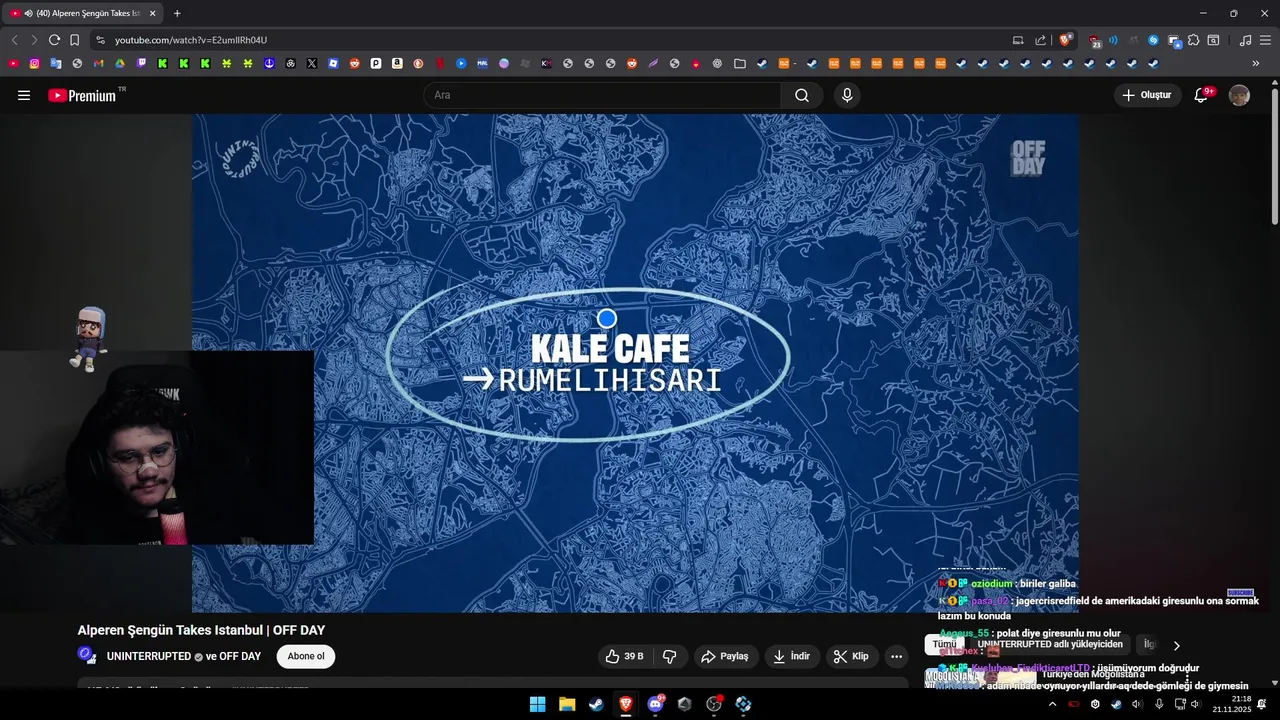Open File Explorer from taskbar
This screenshot has height=720, width=1280.
567,704
